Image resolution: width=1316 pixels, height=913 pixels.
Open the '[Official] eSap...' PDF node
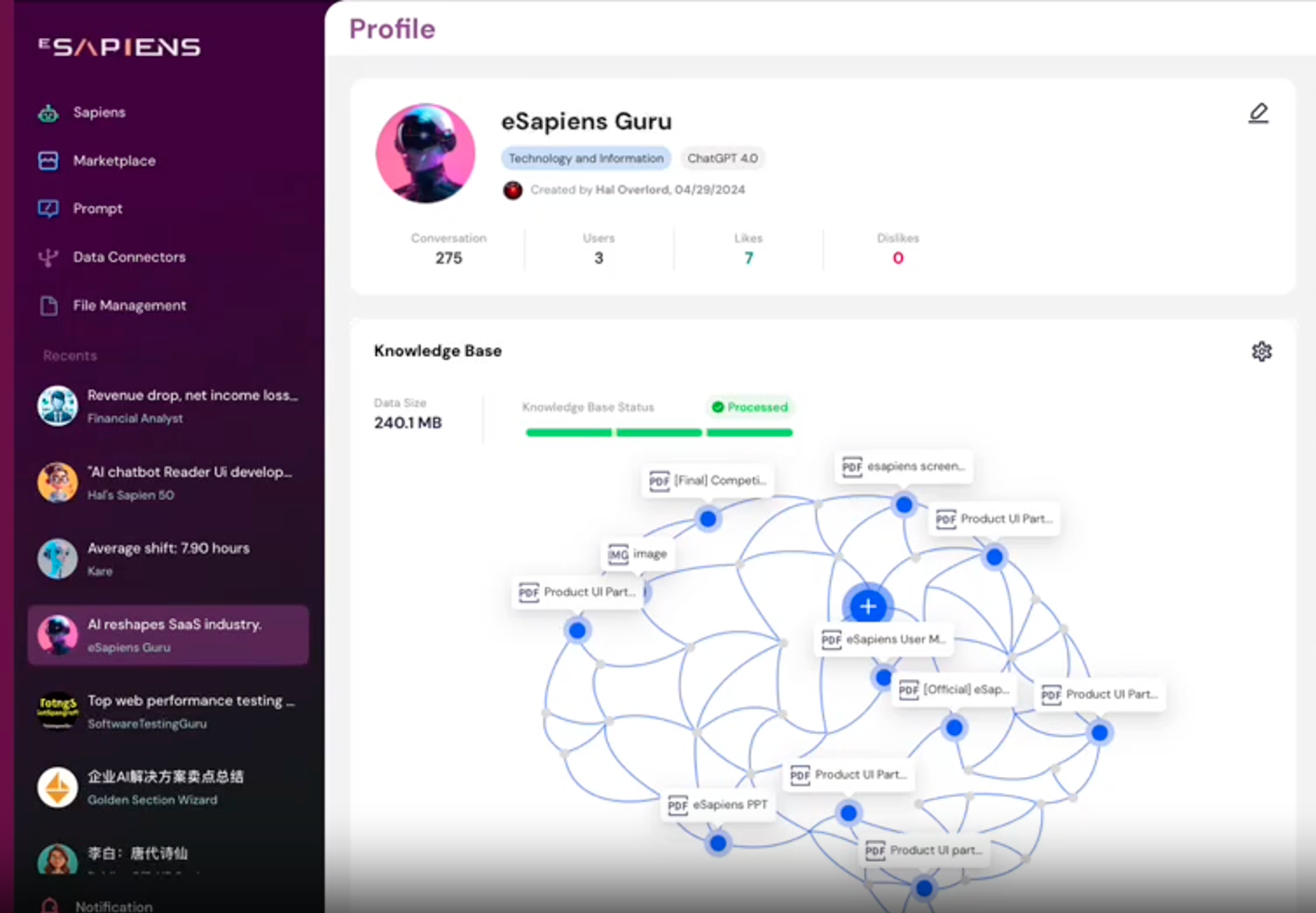coord(955,690)
